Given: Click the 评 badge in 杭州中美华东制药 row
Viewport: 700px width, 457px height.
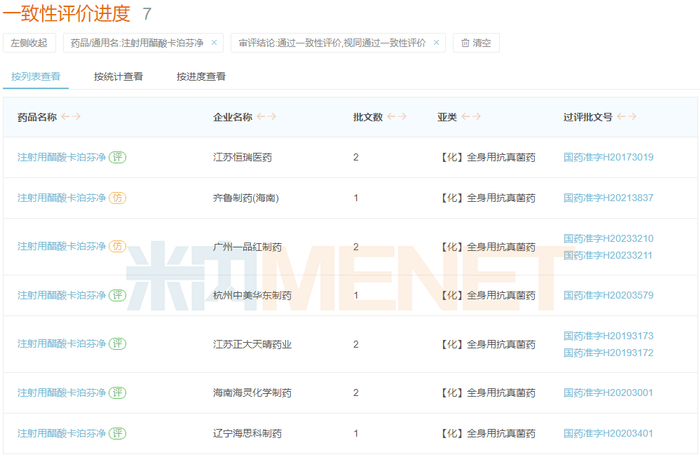Looking at the screenshot, I should tap(117, 295).
